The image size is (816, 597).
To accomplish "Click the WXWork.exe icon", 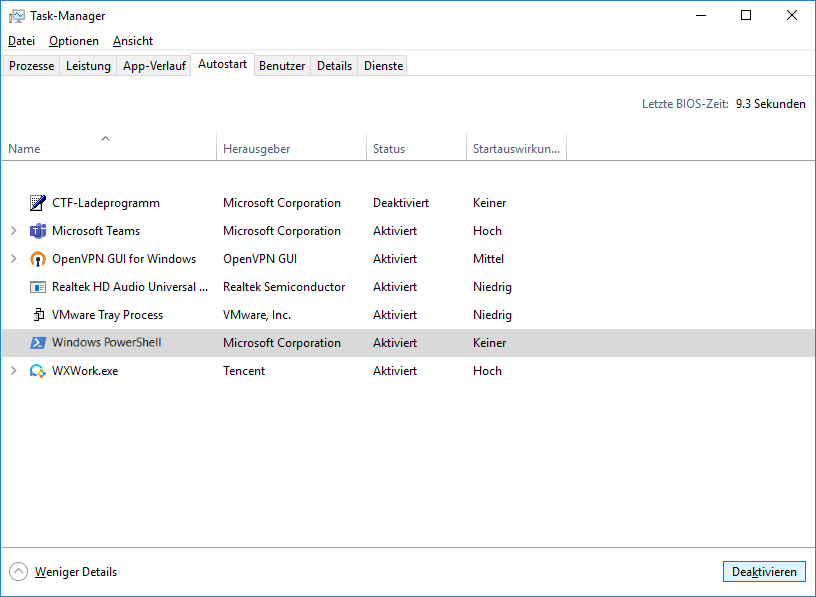I will point(38,371).
